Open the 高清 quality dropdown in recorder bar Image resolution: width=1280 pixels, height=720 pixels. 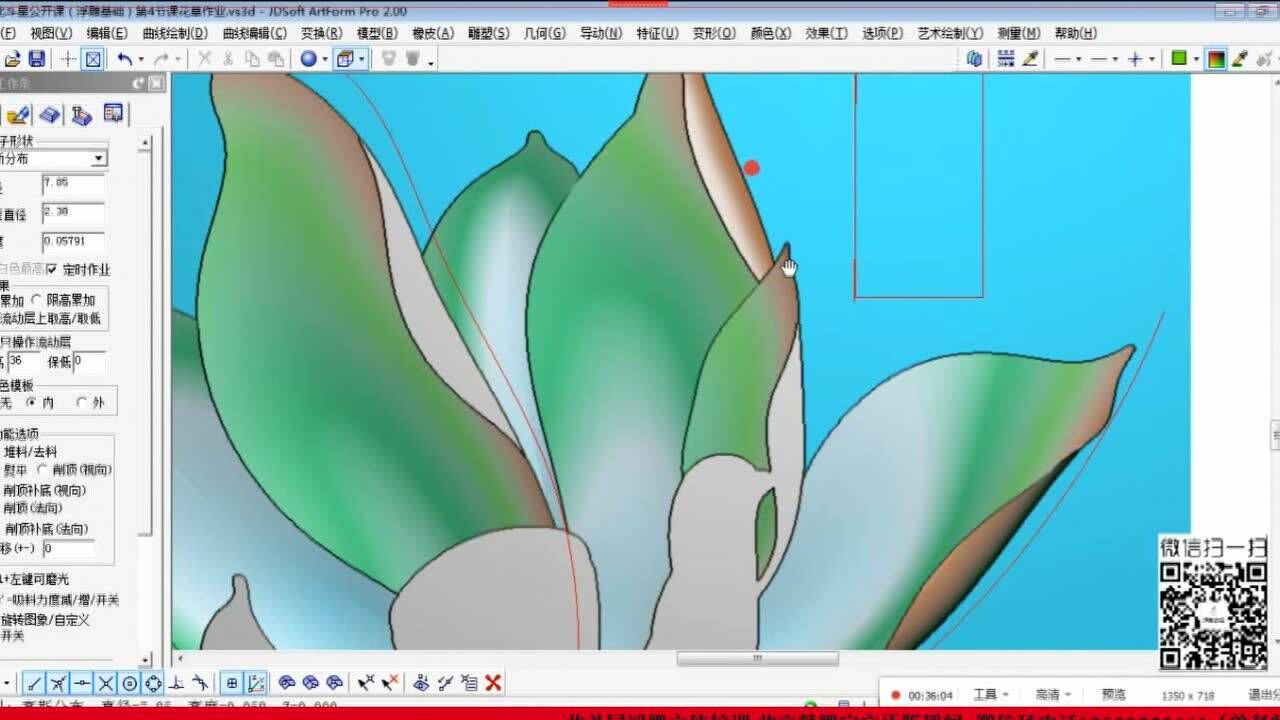pos(1053,694)
